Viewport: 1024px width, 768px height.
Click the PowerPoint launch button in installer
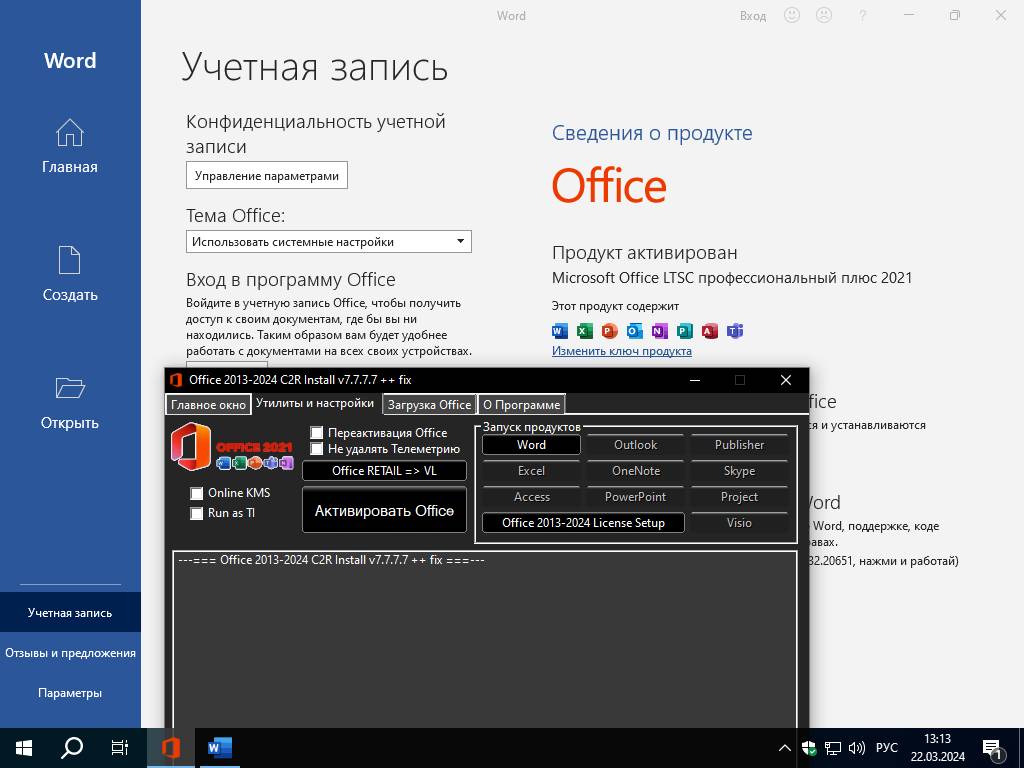coord(635,497)
